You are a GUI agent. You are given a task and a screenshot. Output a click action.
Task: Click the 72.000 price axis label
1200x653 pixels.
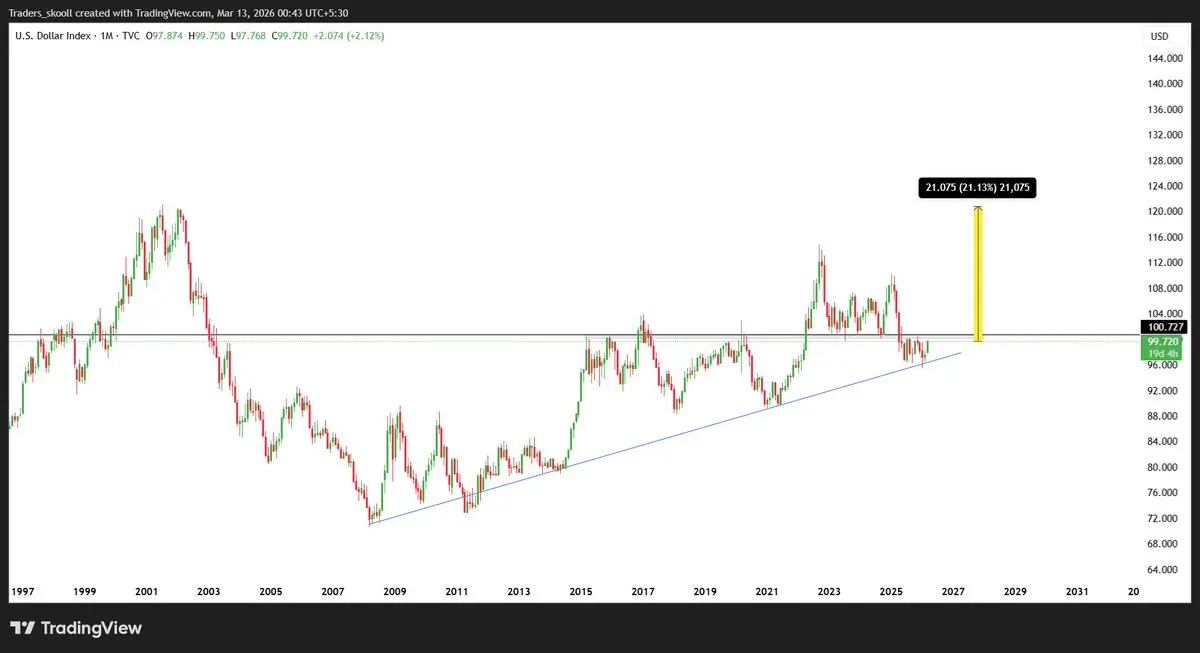pos(1162,519)
